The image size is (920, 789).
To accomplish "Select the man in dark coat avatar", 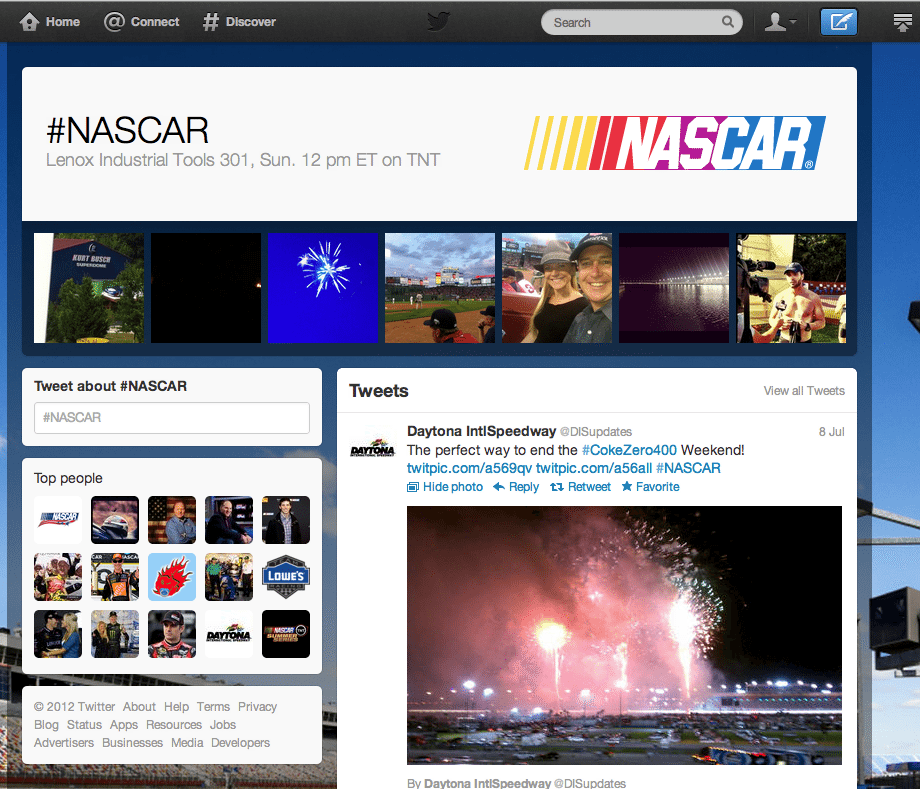I will tap(286, 520).
